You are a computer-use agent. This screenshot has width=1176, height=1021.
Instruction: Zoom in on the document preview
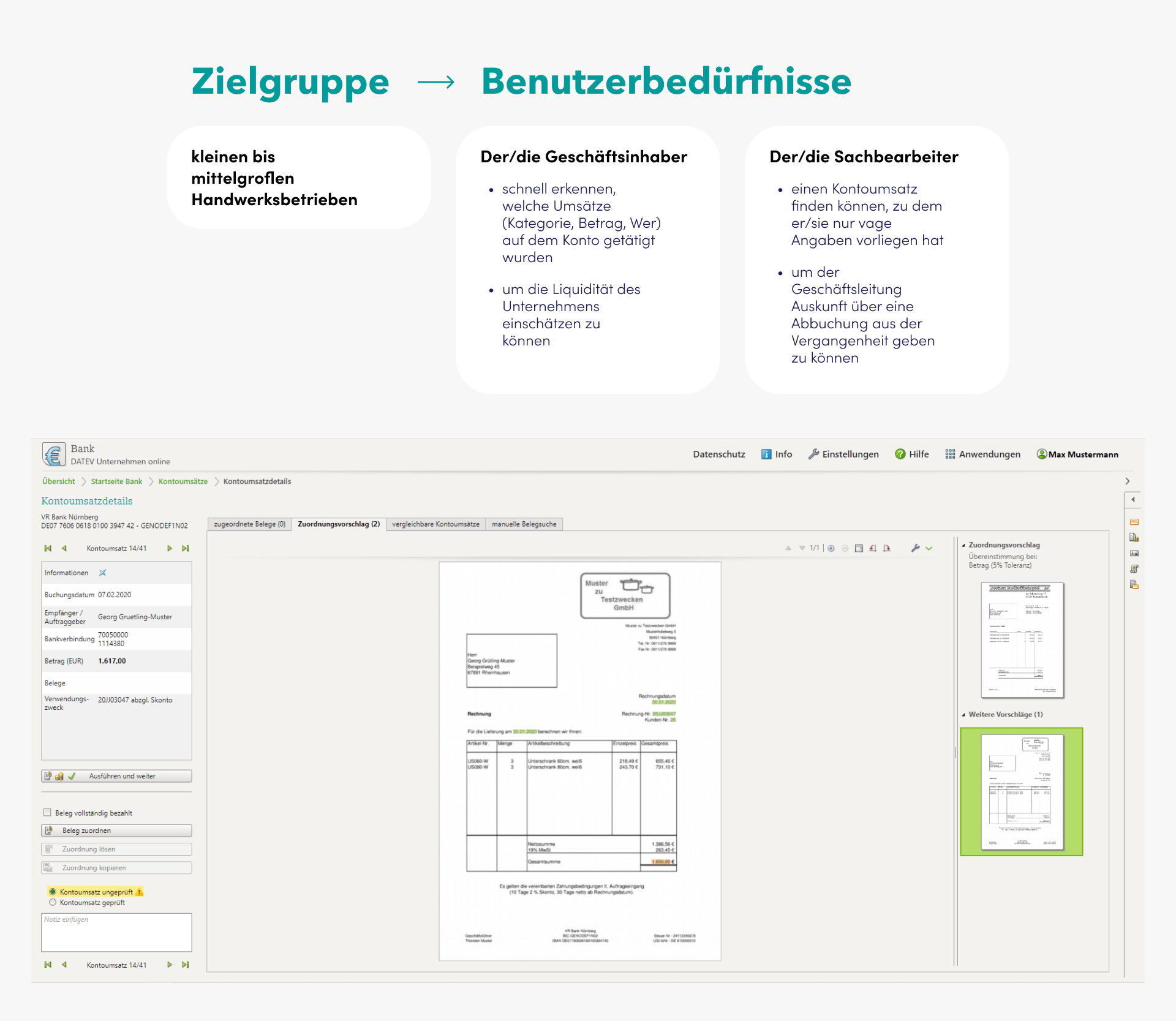831,548
